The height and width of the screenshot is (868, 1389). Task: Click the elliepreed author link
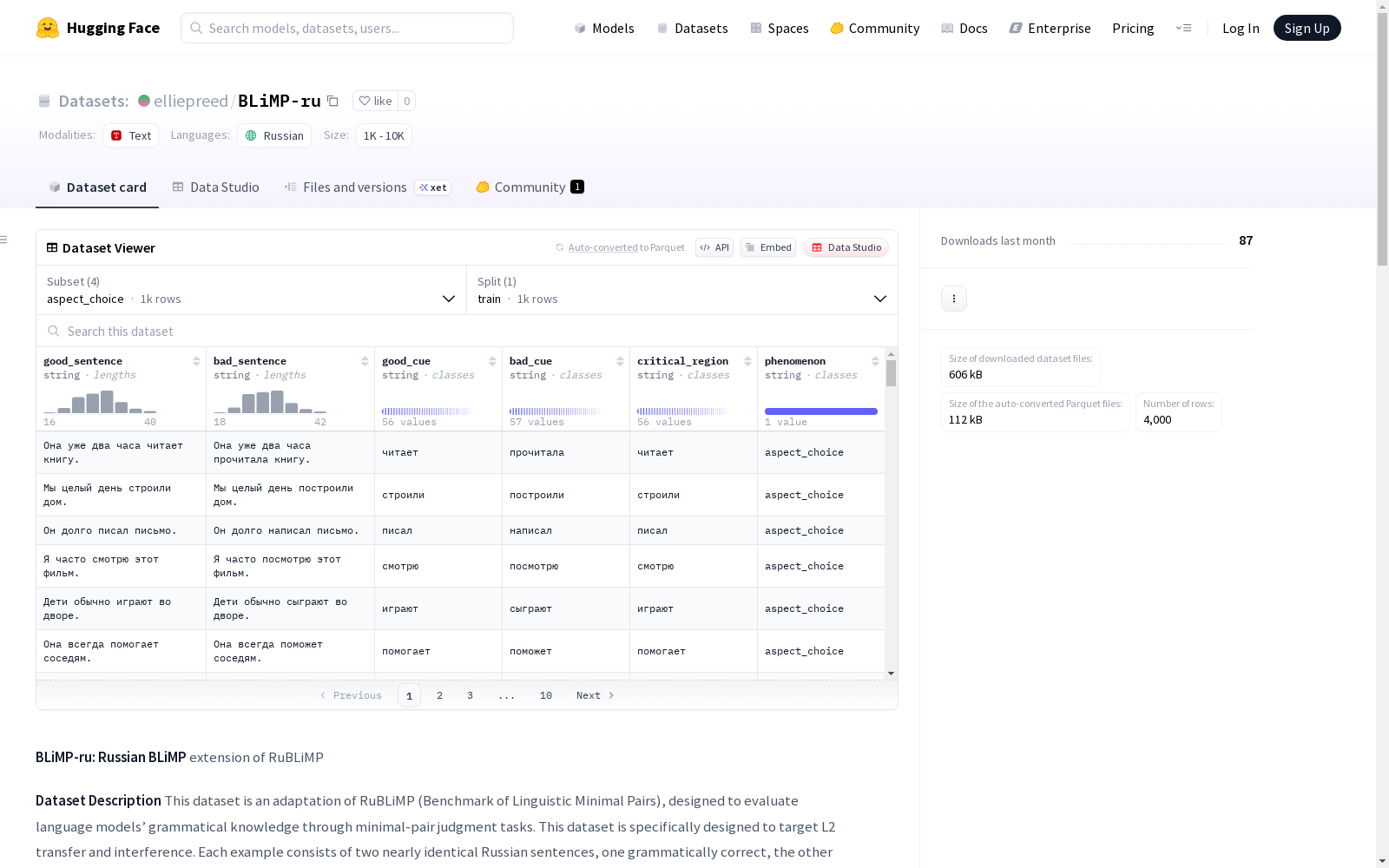tap(191, 101)
